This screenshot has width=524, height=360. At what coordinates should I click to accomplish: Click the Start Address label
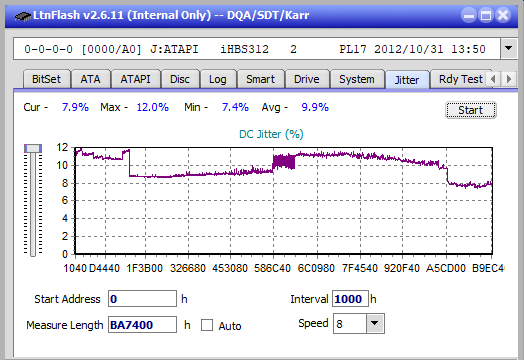click(x=67, y=299)
